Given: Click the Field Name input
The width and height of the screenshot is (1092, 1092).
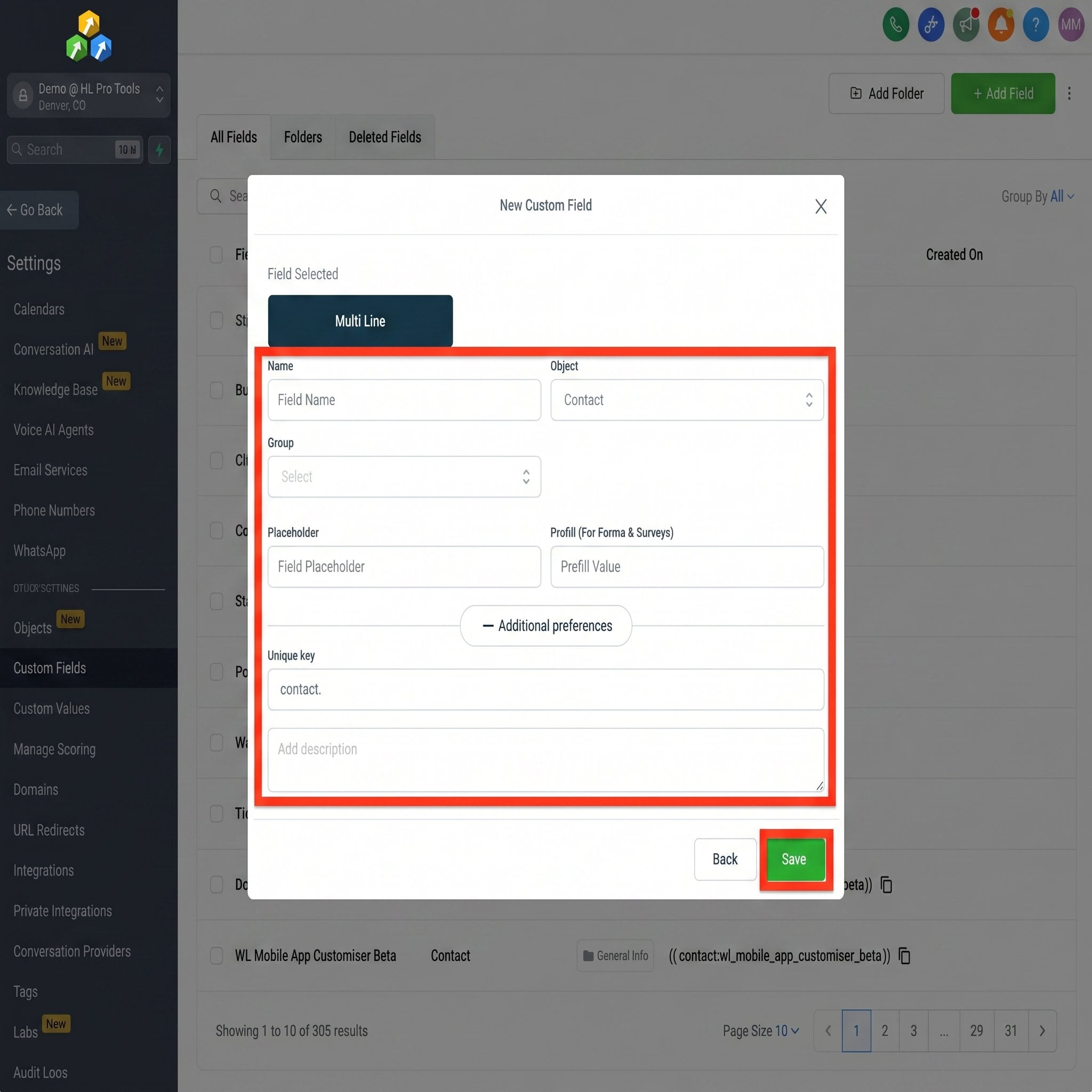Looking at the screenshot, I should [404, 399].
